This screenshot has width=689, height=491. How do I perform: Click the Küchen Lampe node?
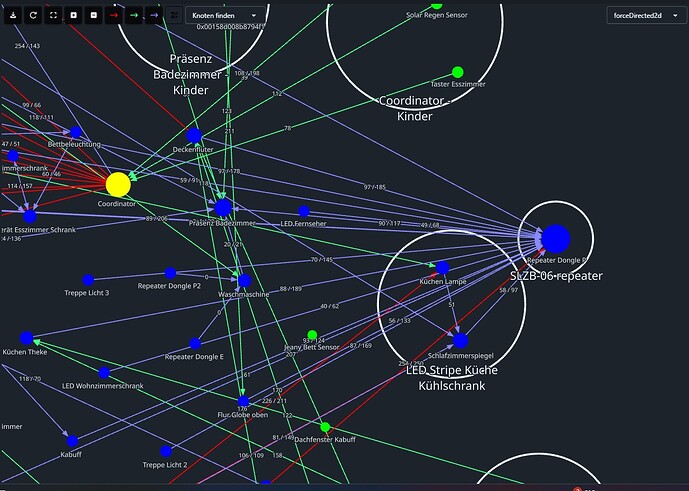[x=442, y=268]
